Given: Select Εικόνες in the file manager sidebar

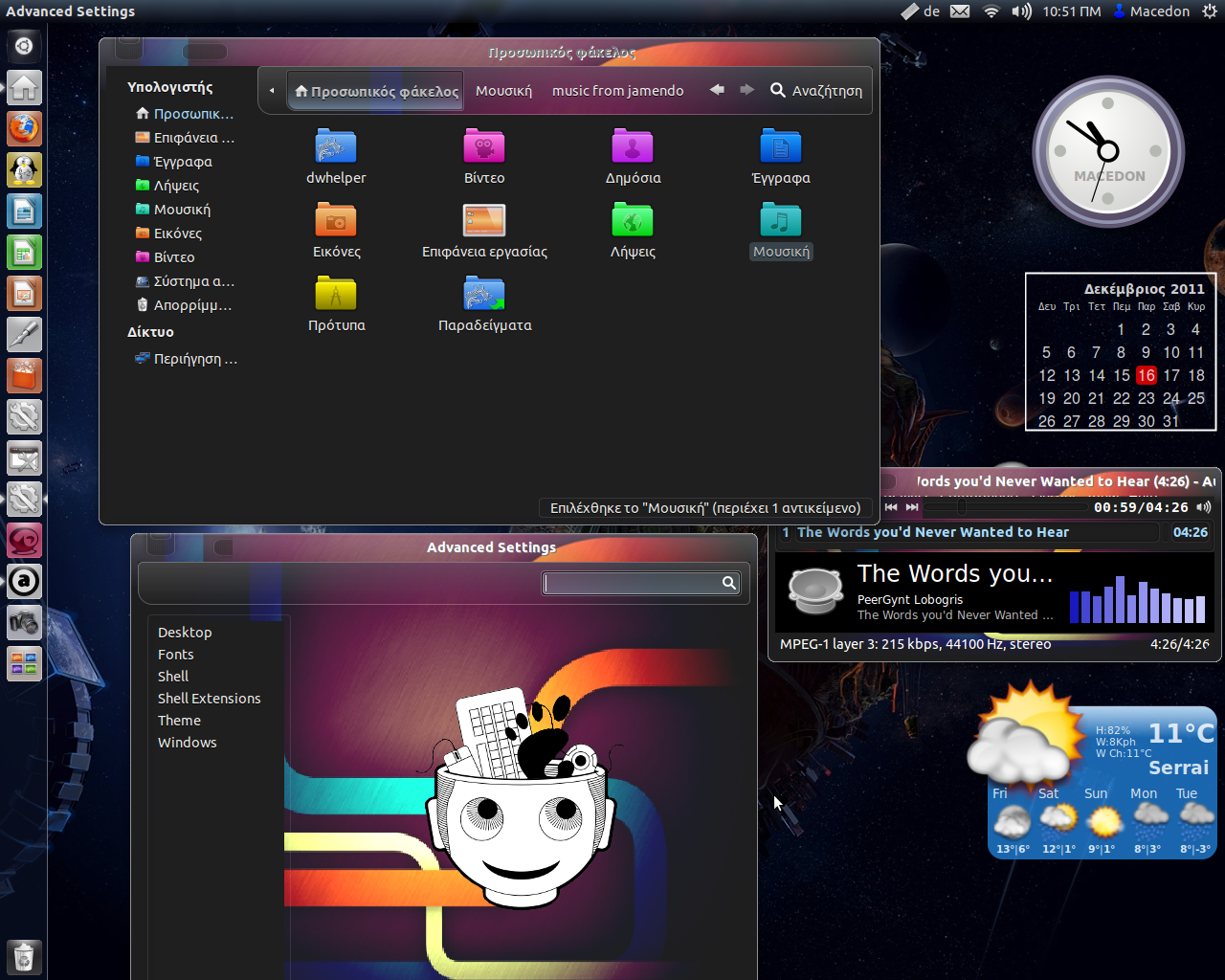Looking at the screenshot, I should coord(177,234).
